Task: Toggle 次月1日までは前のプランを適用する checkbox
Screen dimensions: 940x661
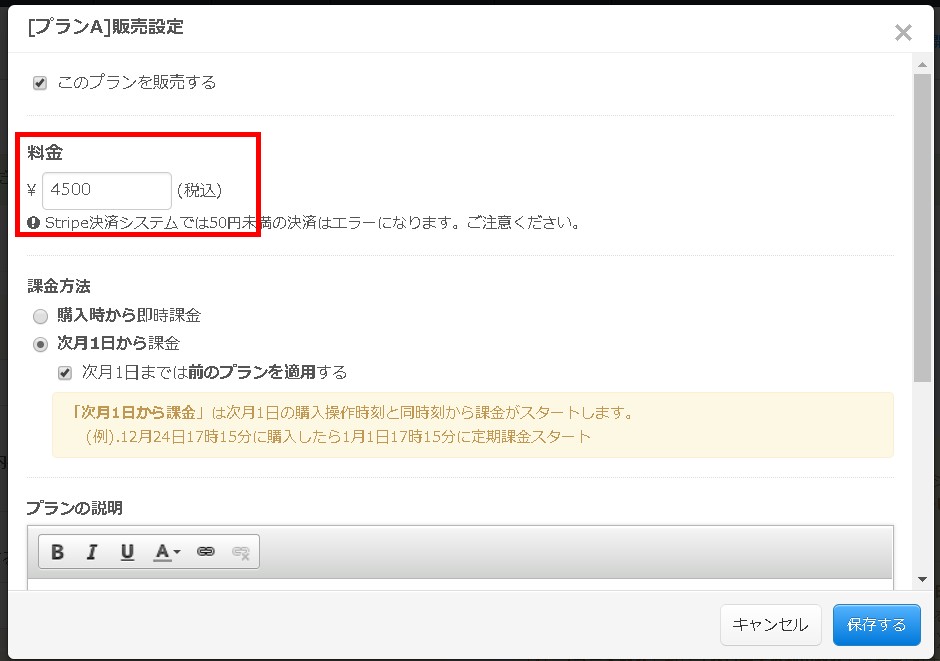Action: (65, 373)
